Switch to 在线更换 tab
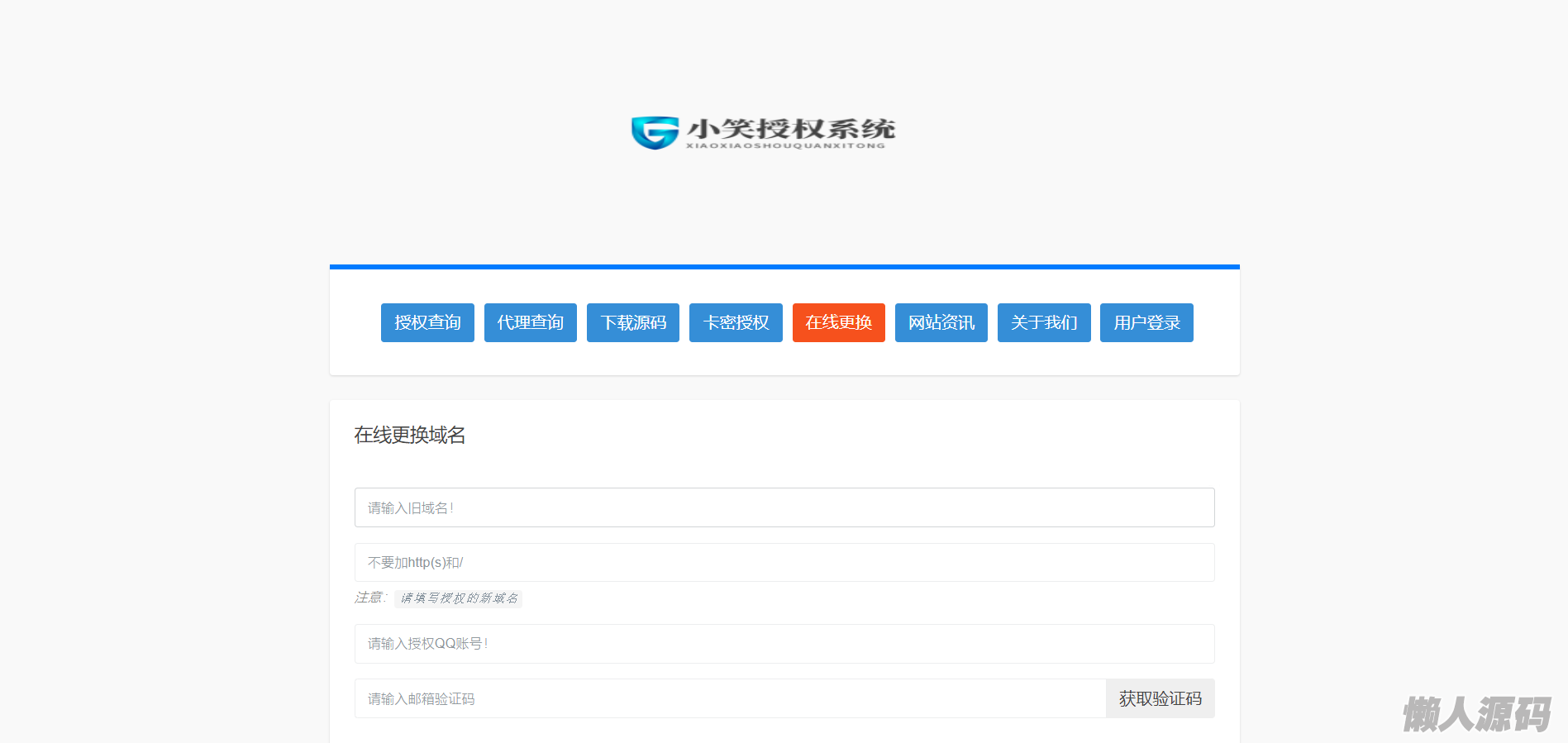 [839, 322]
